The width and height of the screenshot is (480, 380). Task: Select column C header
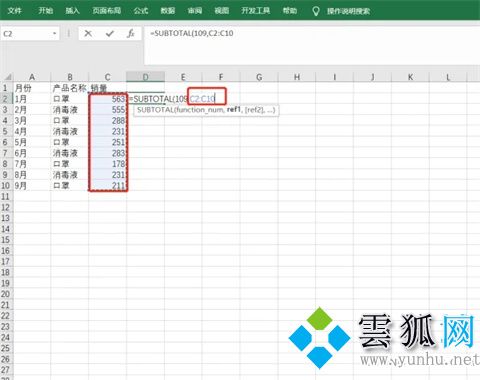(107, 77)
